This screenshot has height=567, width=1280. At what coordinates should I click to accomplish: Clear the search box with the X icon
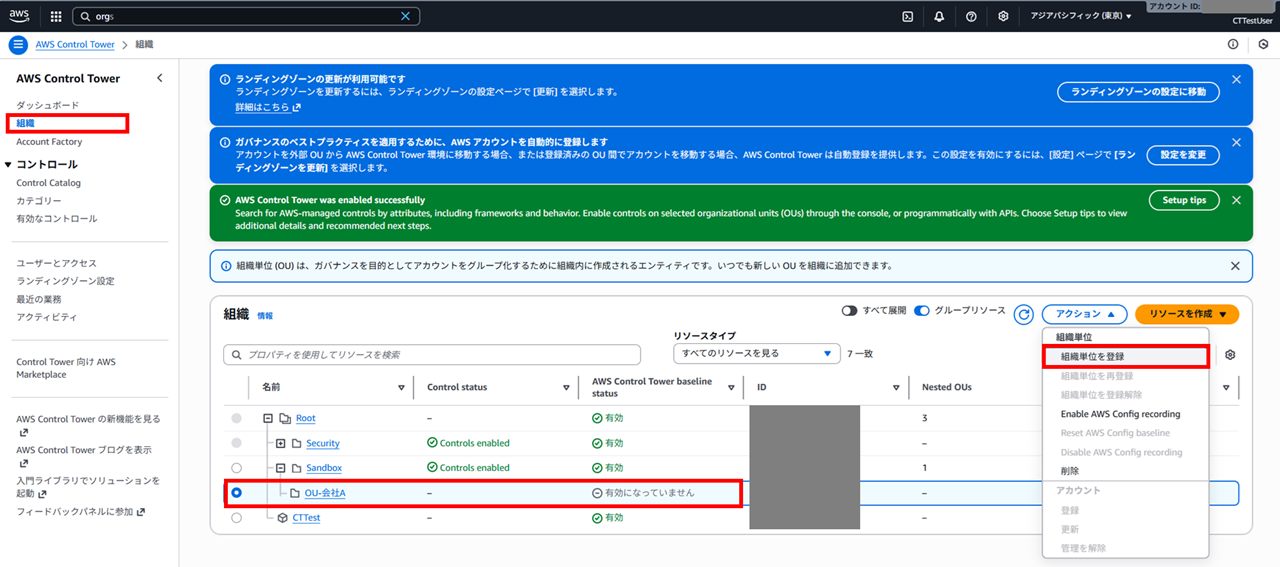pyautogui.click(x=405, y=17)
